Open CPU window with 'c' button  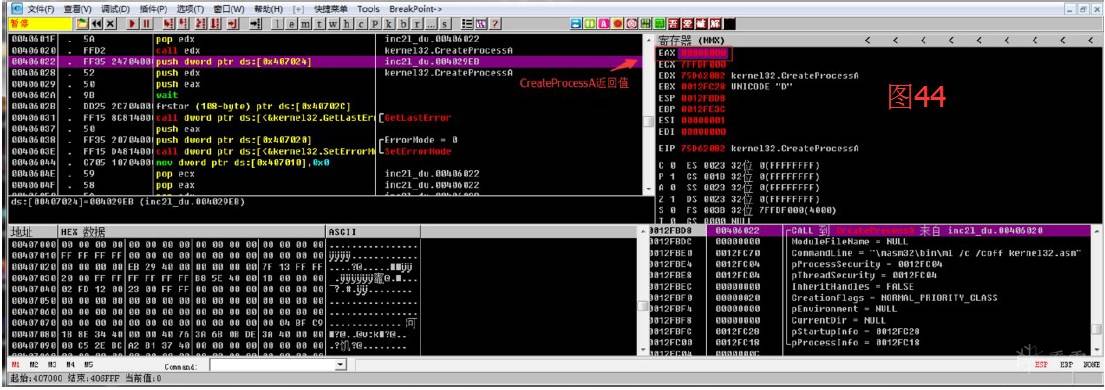[x=360, y=23]
